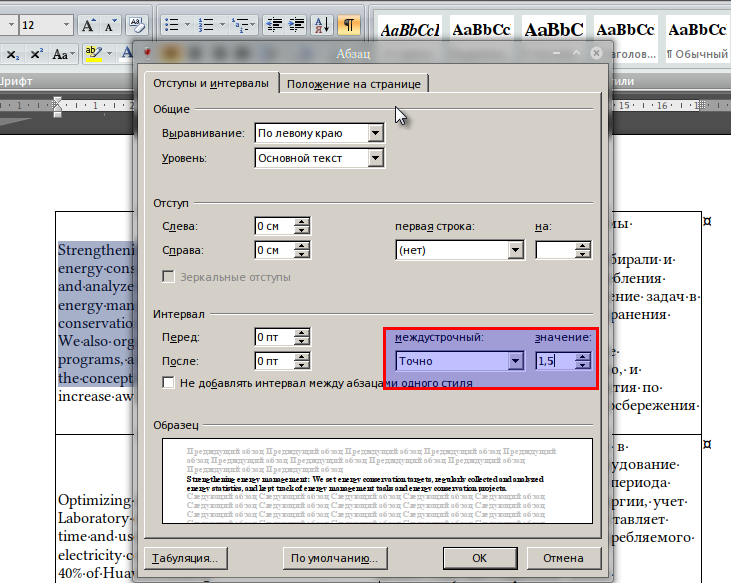Decrease the Справа indent value
Viewport: 731px width, 583px height.
[x=302, y=254]
